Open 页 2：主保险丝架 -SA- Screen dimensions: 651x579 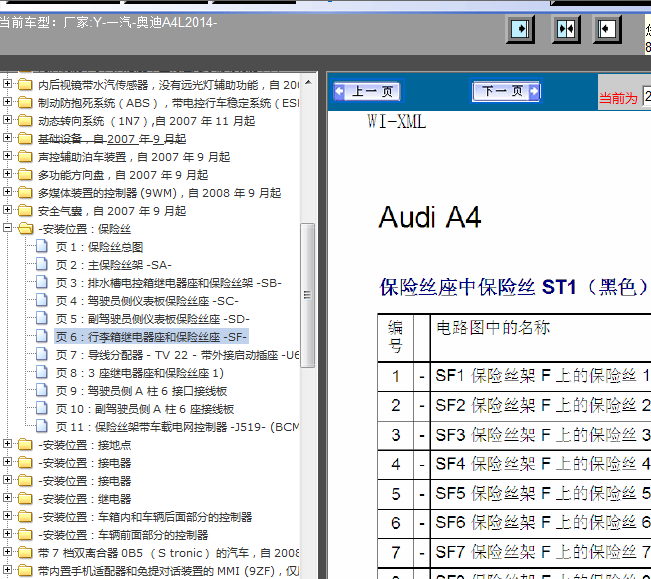point(113,265)
